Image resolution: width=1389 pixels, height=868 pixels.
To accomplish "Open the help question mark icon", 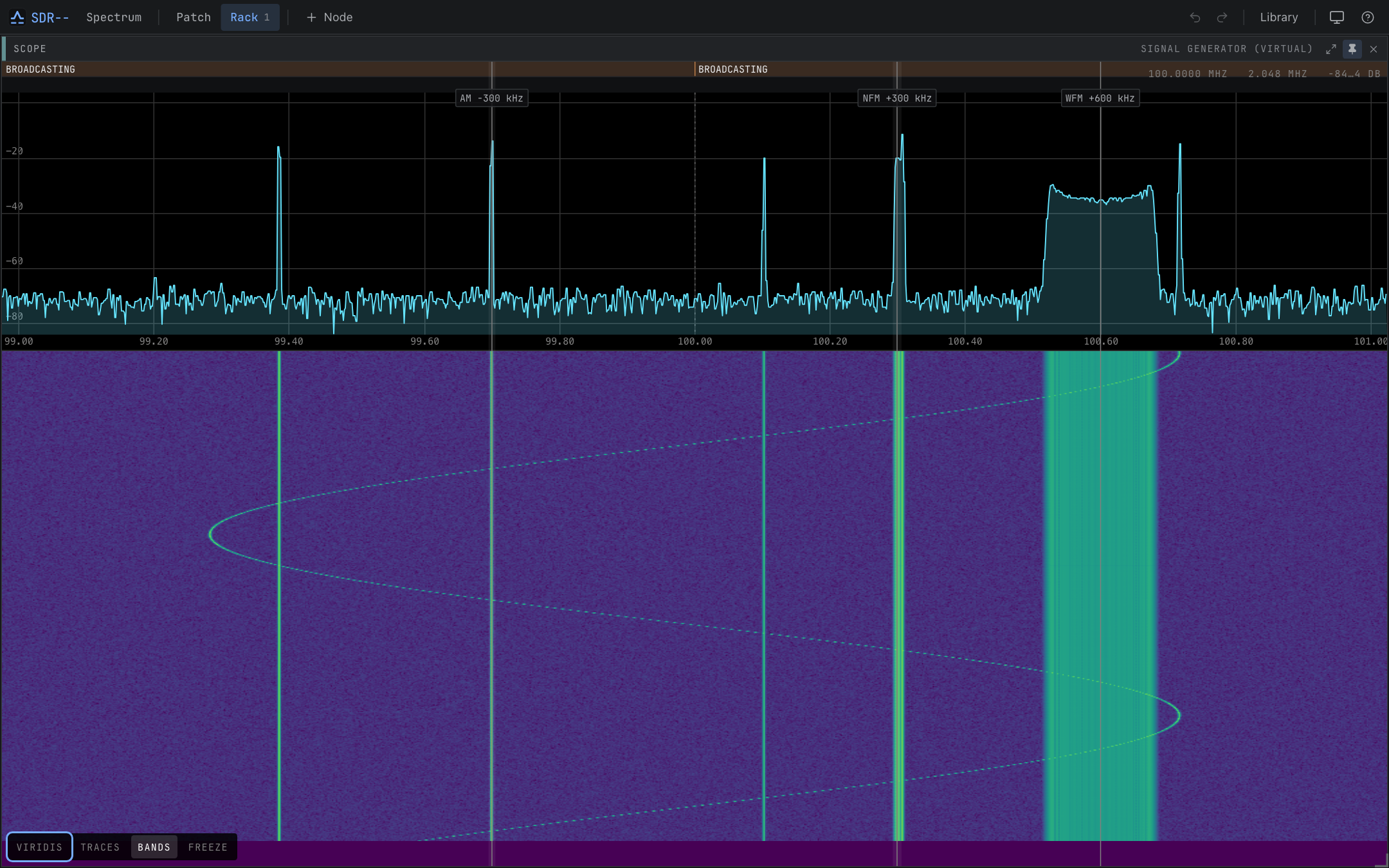I will (1368, 17).
